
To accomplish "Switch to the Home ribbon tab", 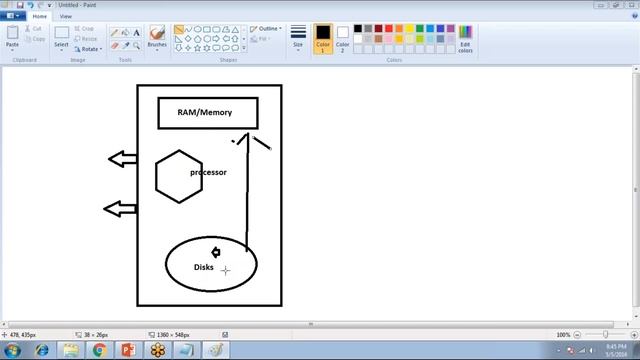I will click(x=40, y=16).
